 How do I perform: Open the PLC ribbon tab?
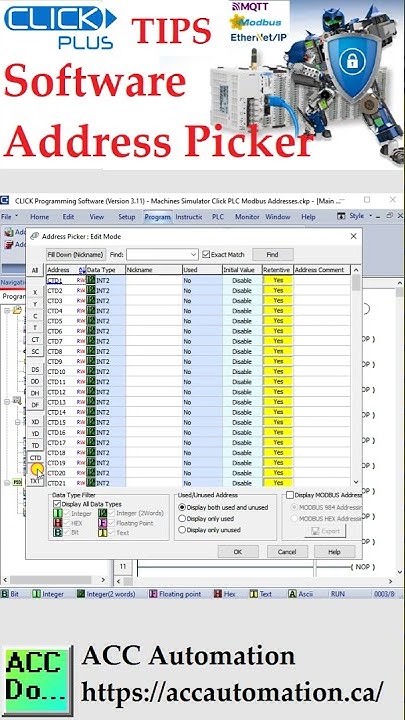(x=218, y=217)
